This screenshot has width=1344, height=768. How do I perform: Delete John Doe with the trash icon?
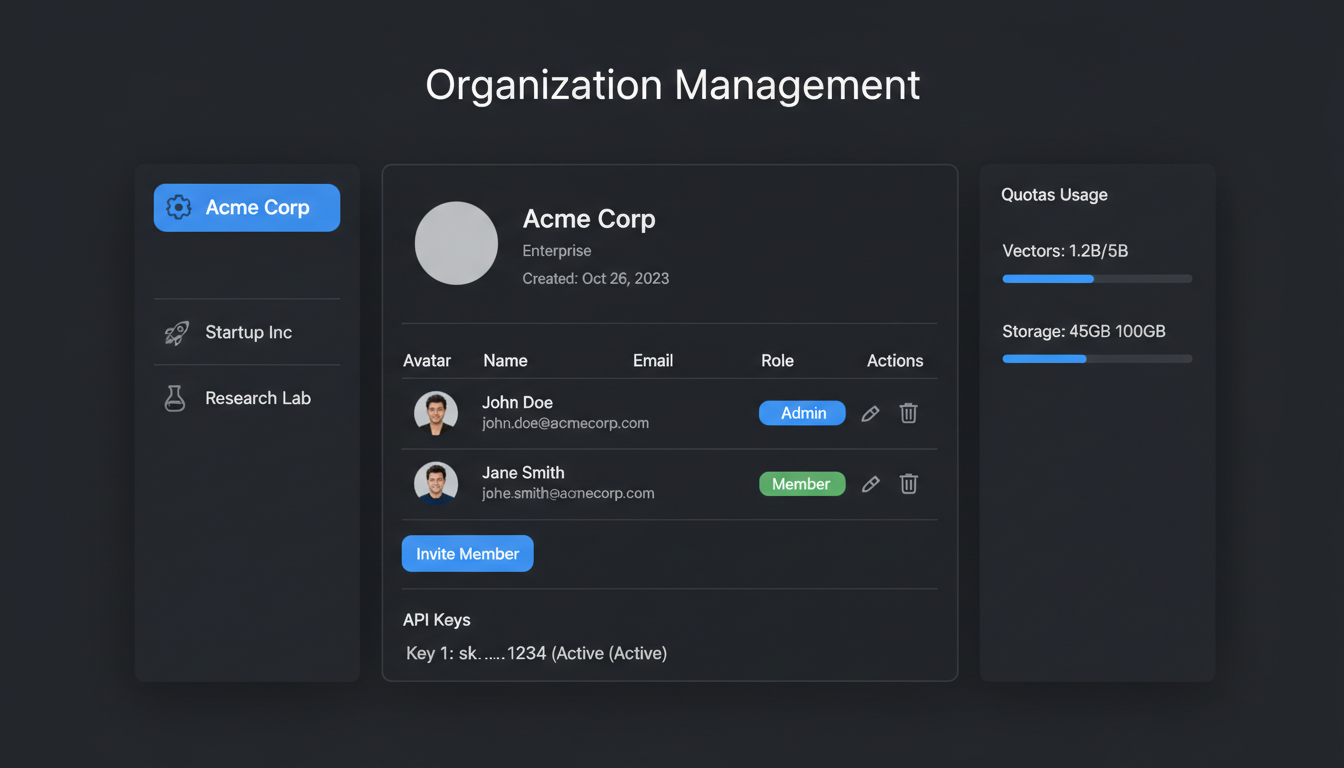coord(908,413)
